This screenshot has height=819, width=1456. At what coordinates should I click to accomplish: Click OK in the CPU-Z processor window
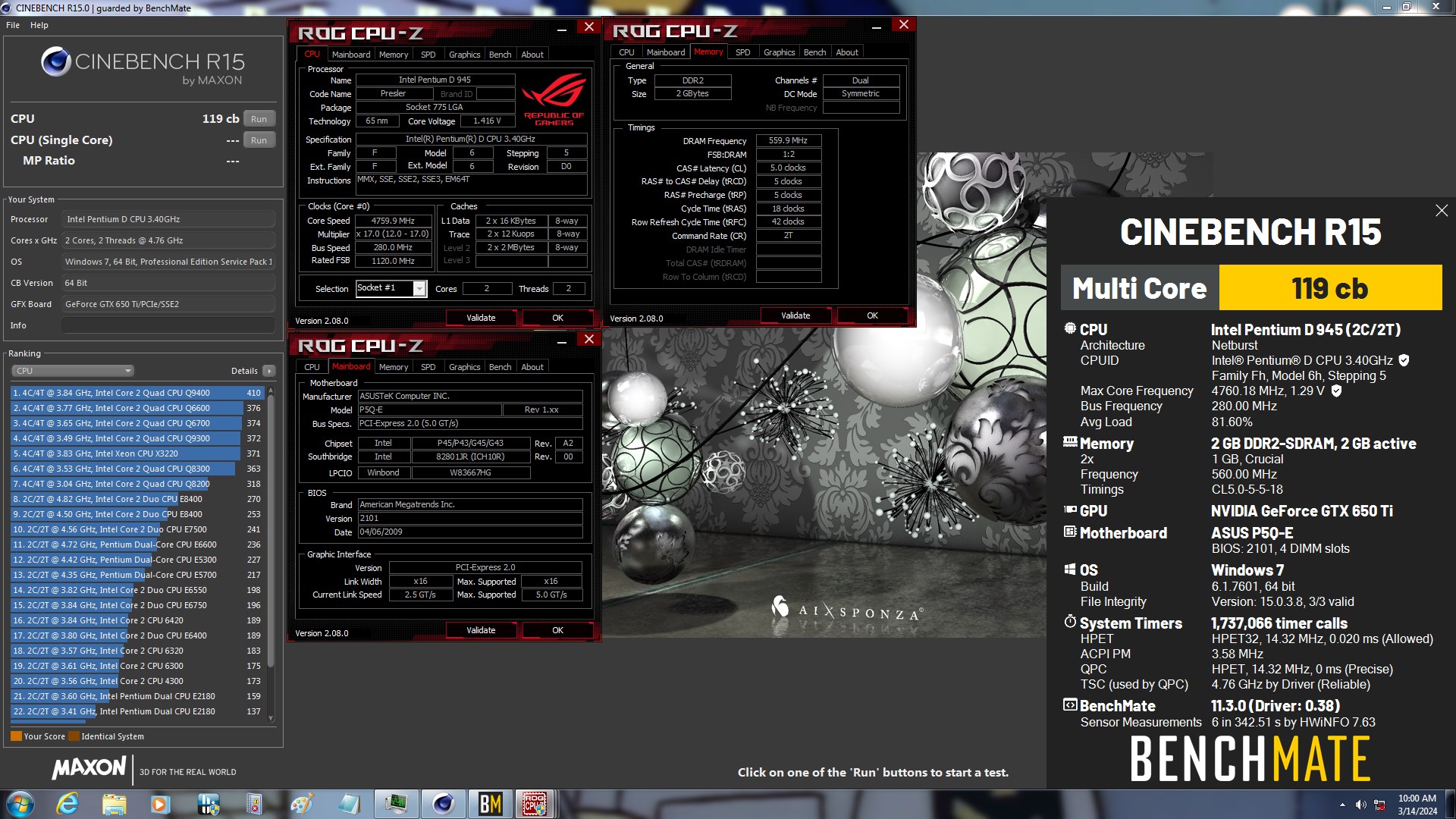coord(557,318)
